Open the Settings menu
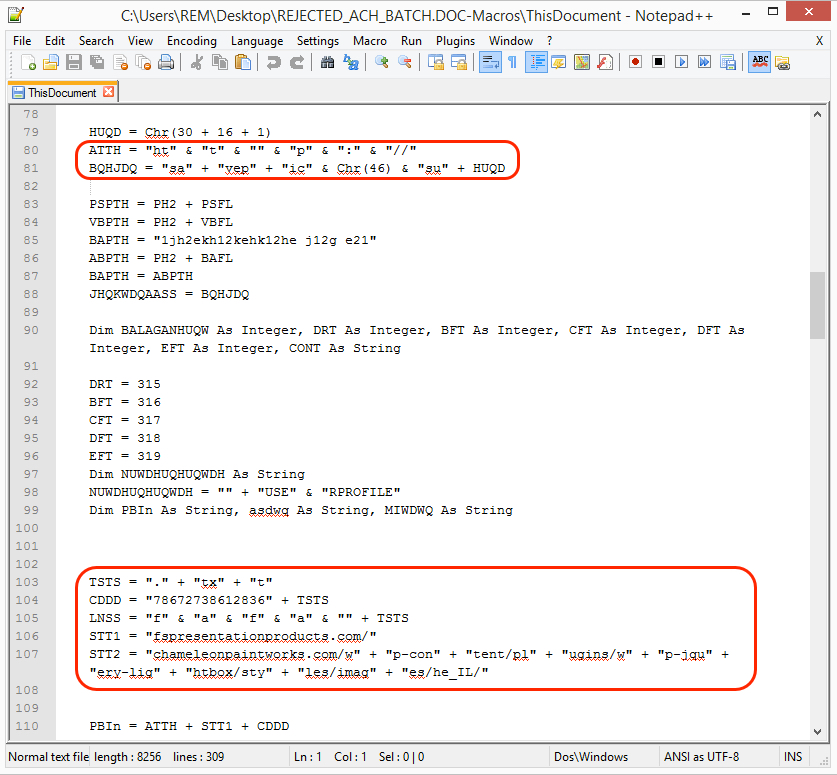The height and width of the screenshot is (775, 837). coord(318,41)
